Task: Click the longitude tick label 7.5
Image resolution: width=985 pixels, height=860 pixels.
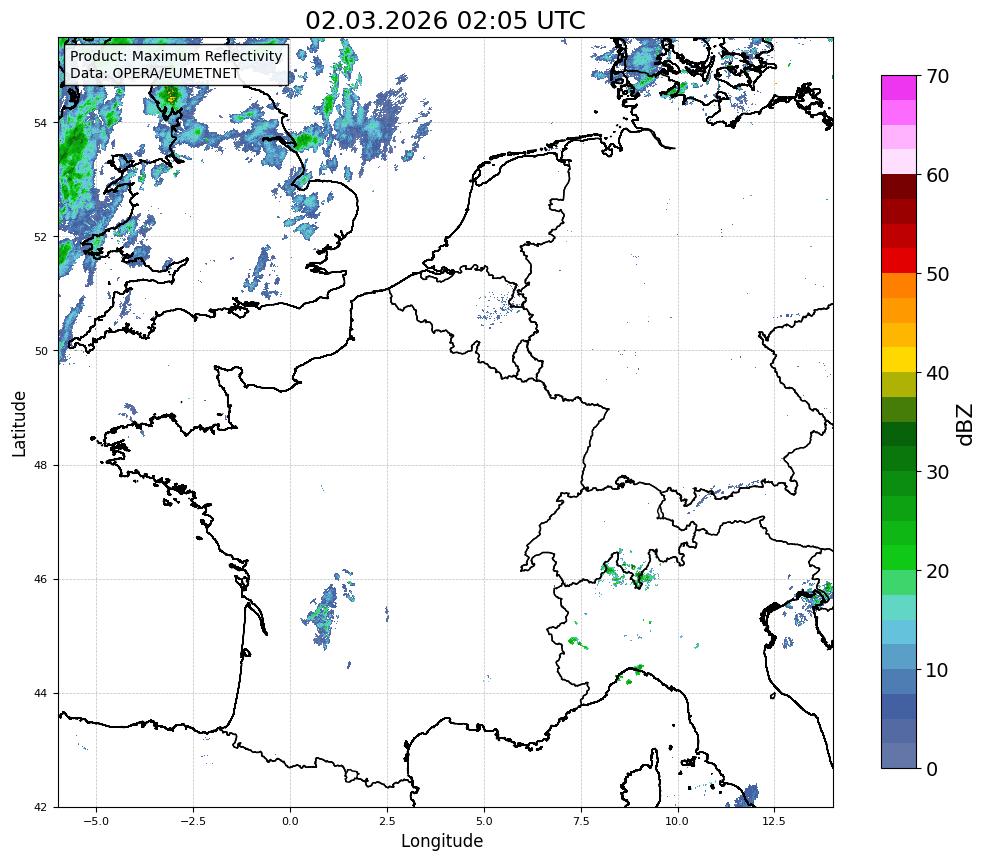Action: 581,821
